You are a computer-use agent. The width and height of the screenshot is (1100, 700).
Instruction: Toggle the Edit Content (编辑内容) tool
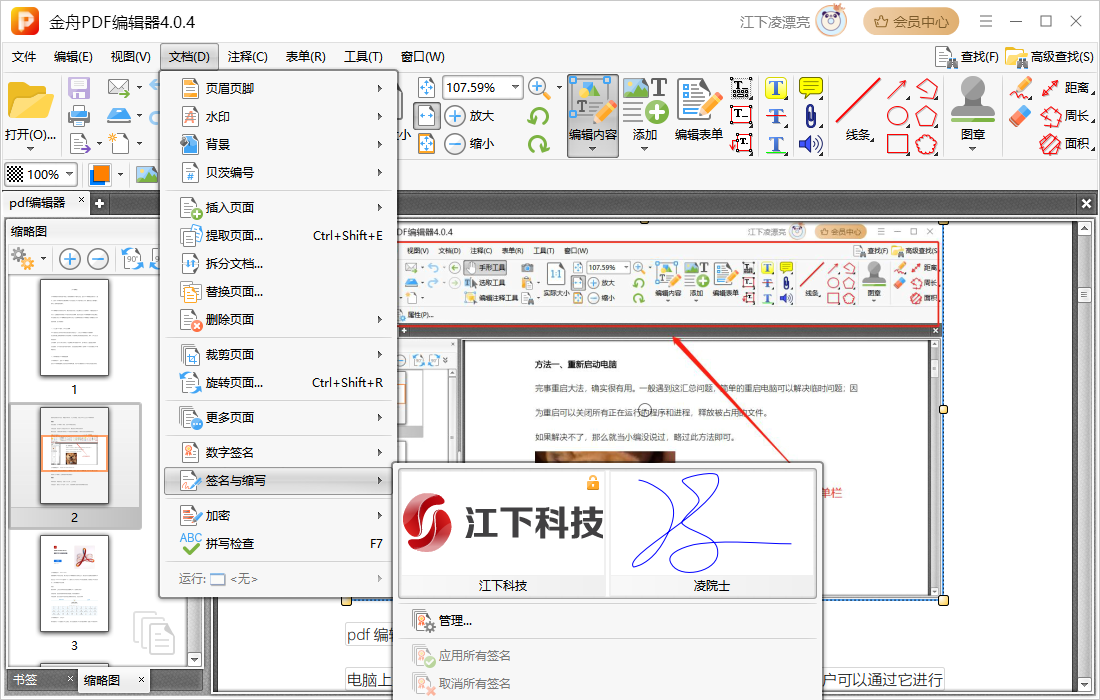point(593,116)
